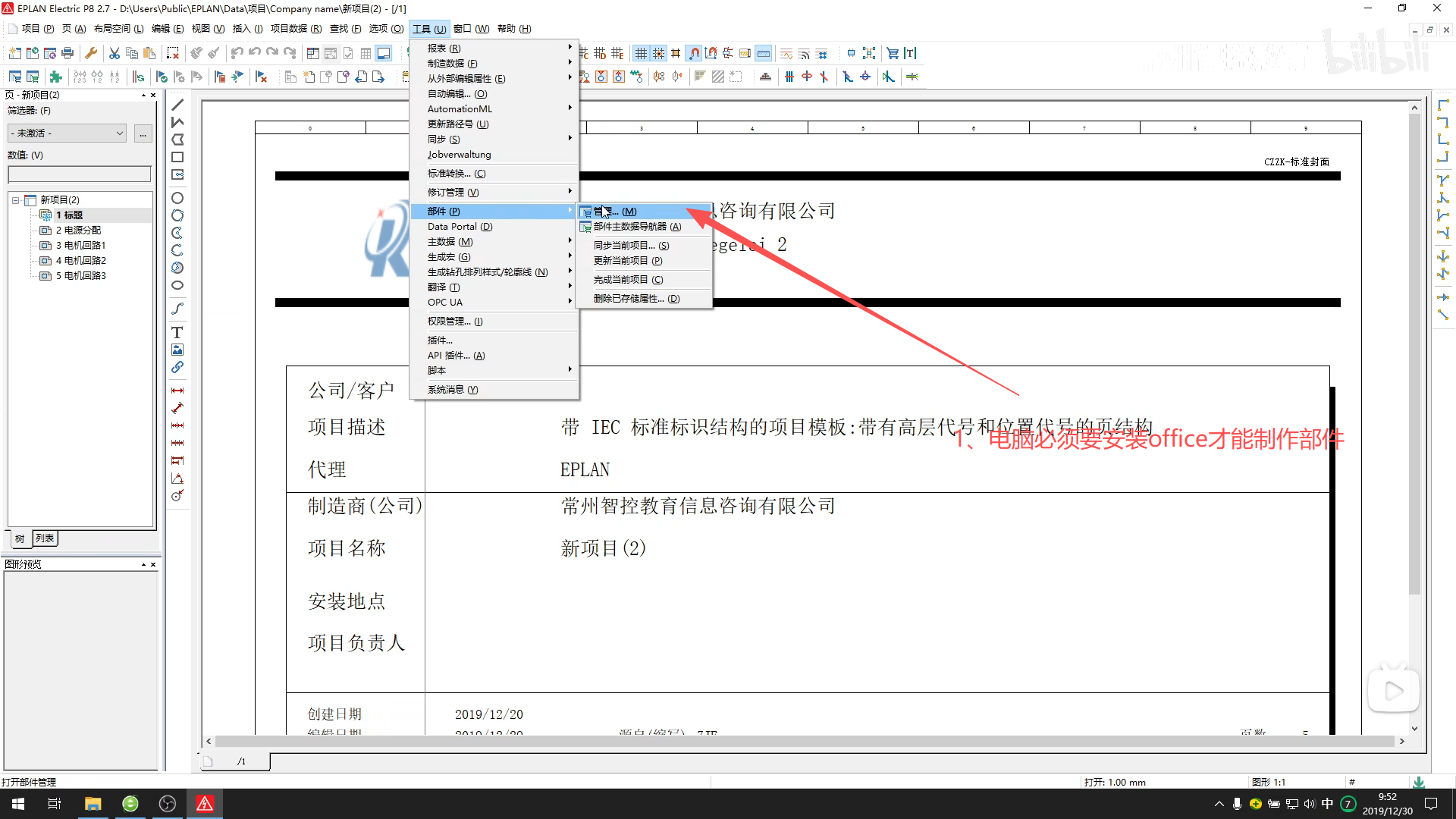Open EPLAN app in Windows taskbar

[x=205, y=804]
